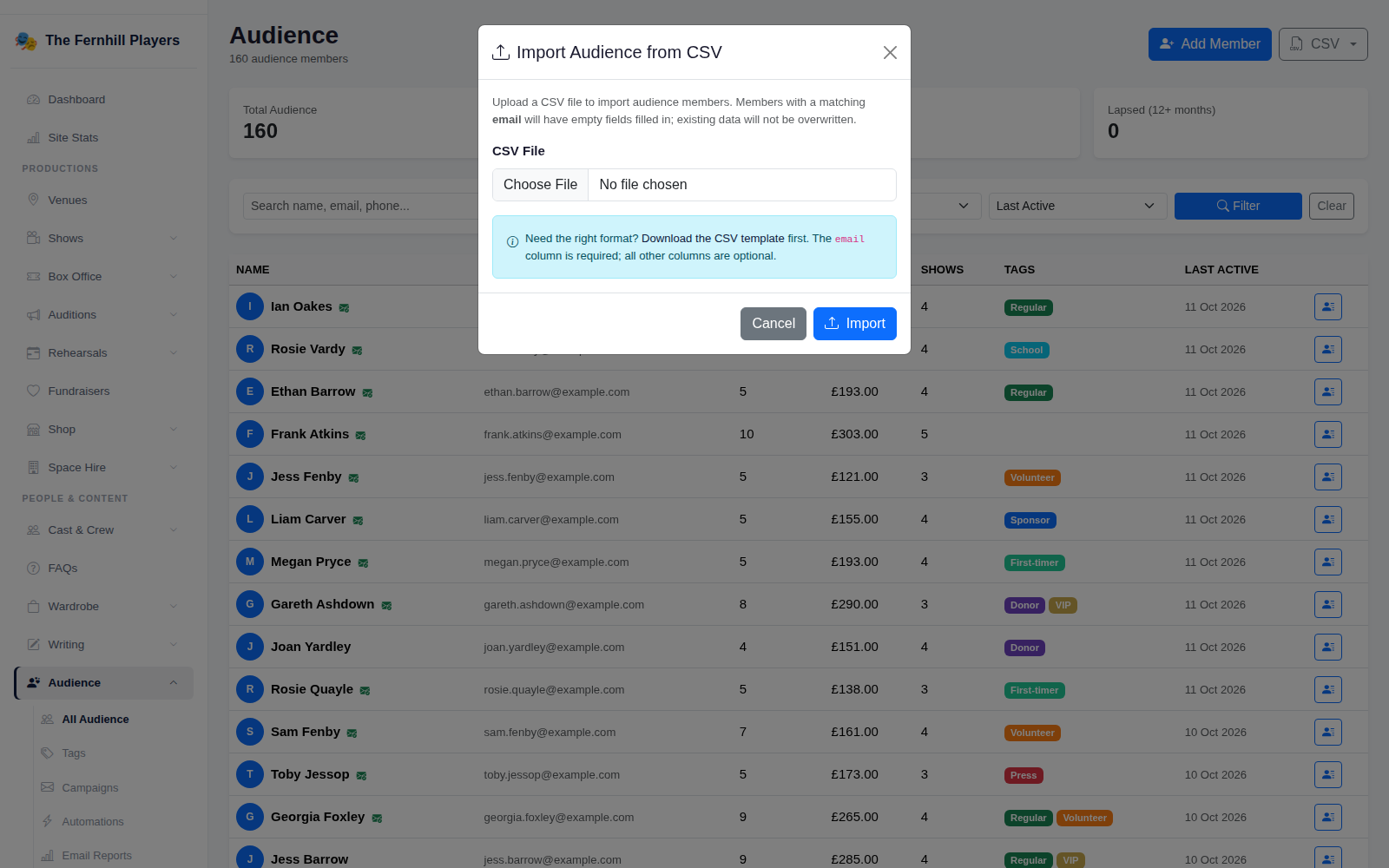The height and width of the screenshot is (868, 1389).
Task: Expand the Shows sidebar section
Action: pos(104,239)
